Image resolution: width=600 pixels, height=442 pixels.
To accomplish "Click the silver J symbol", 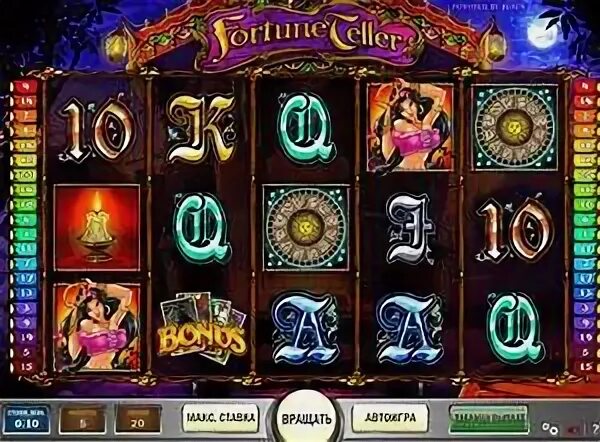I will tap(411, 229).
